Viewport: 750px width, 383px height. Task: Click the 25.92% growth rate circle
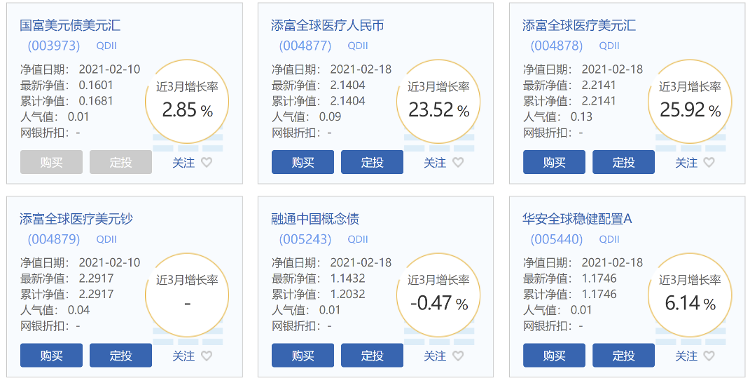click(690, 101)
